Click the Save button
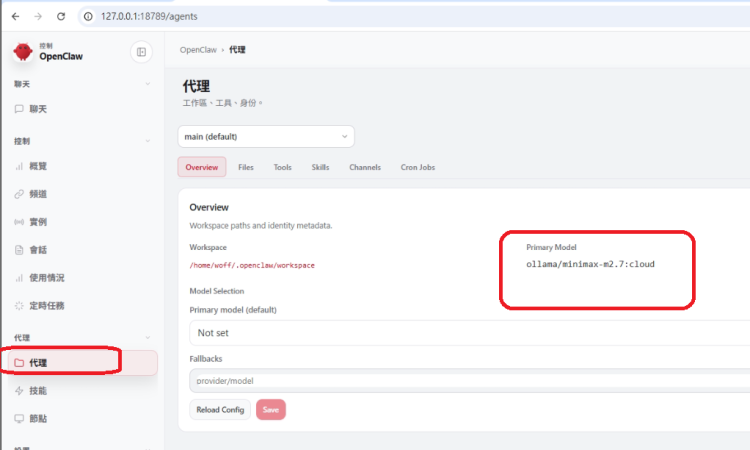 pos(271,409)
